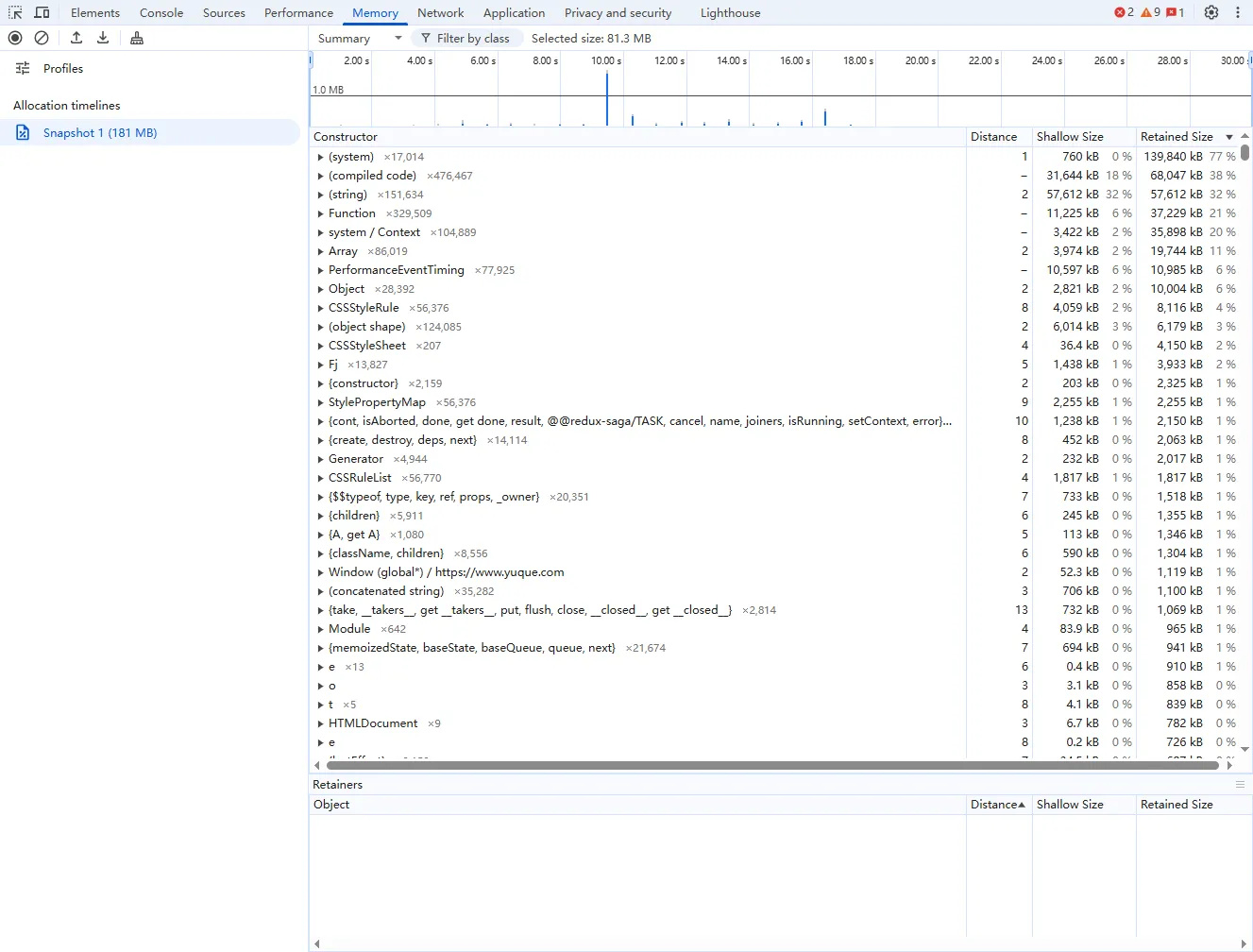The height and width of the screenshot is (952, 1253).
Task: Expand the PerformanceEventTiming row
Action: [x=321, y=271]
